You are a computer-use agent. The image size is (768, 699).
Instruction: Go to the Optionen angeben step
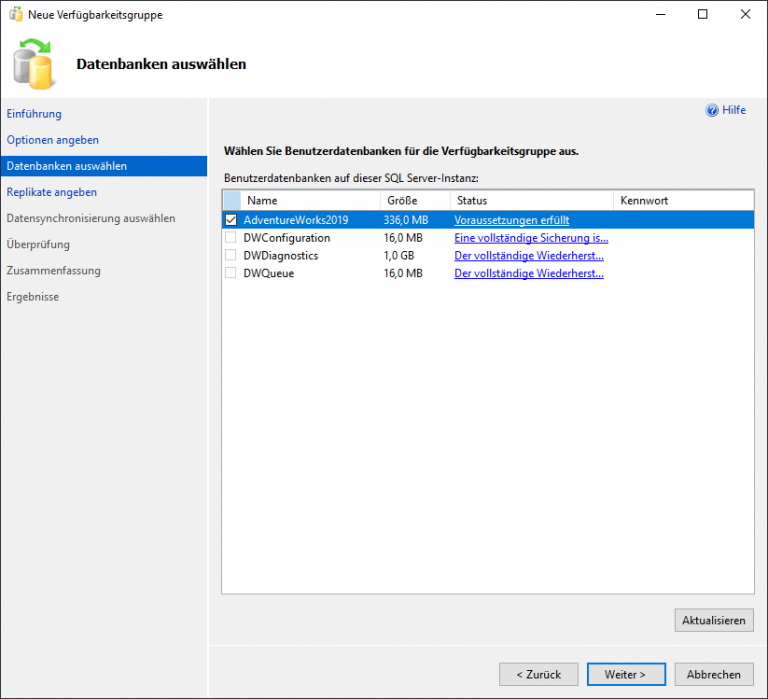point(52,140)
